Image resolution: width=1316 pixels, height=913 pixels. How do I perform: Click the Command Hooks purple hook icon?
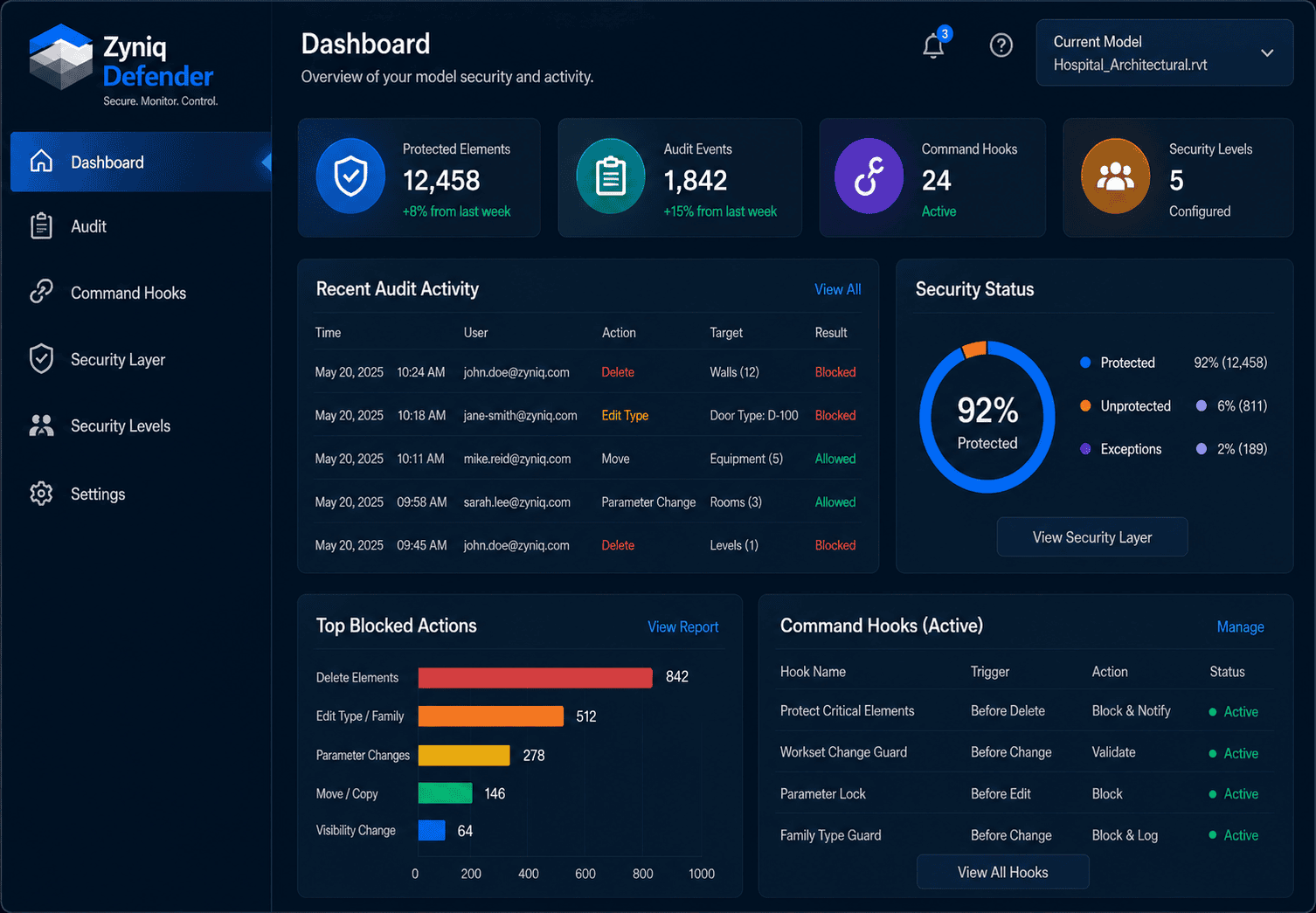pyautogui.click(x=869, y=176)
